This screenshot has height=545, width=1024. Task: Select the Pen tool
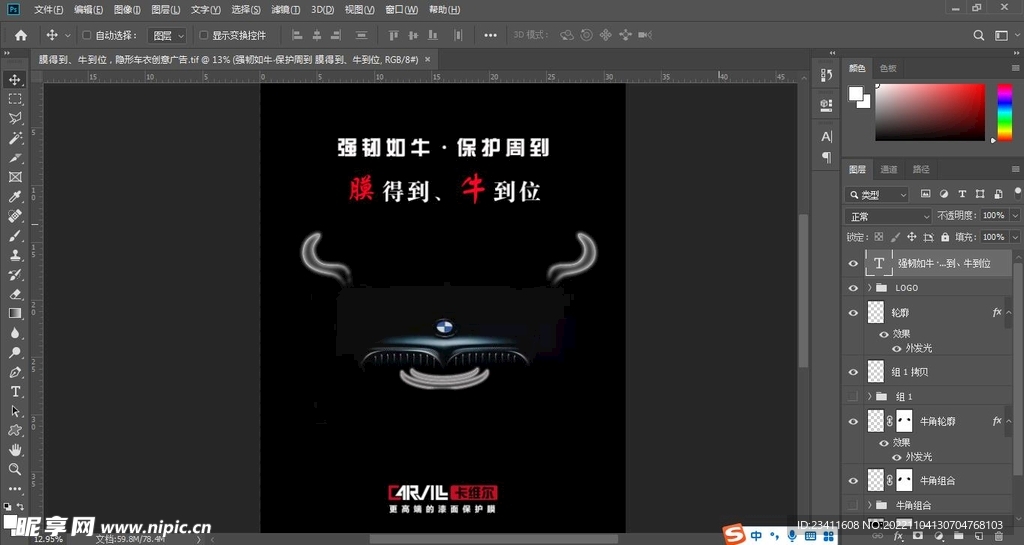pyautogui.click(x=14, y=372)
